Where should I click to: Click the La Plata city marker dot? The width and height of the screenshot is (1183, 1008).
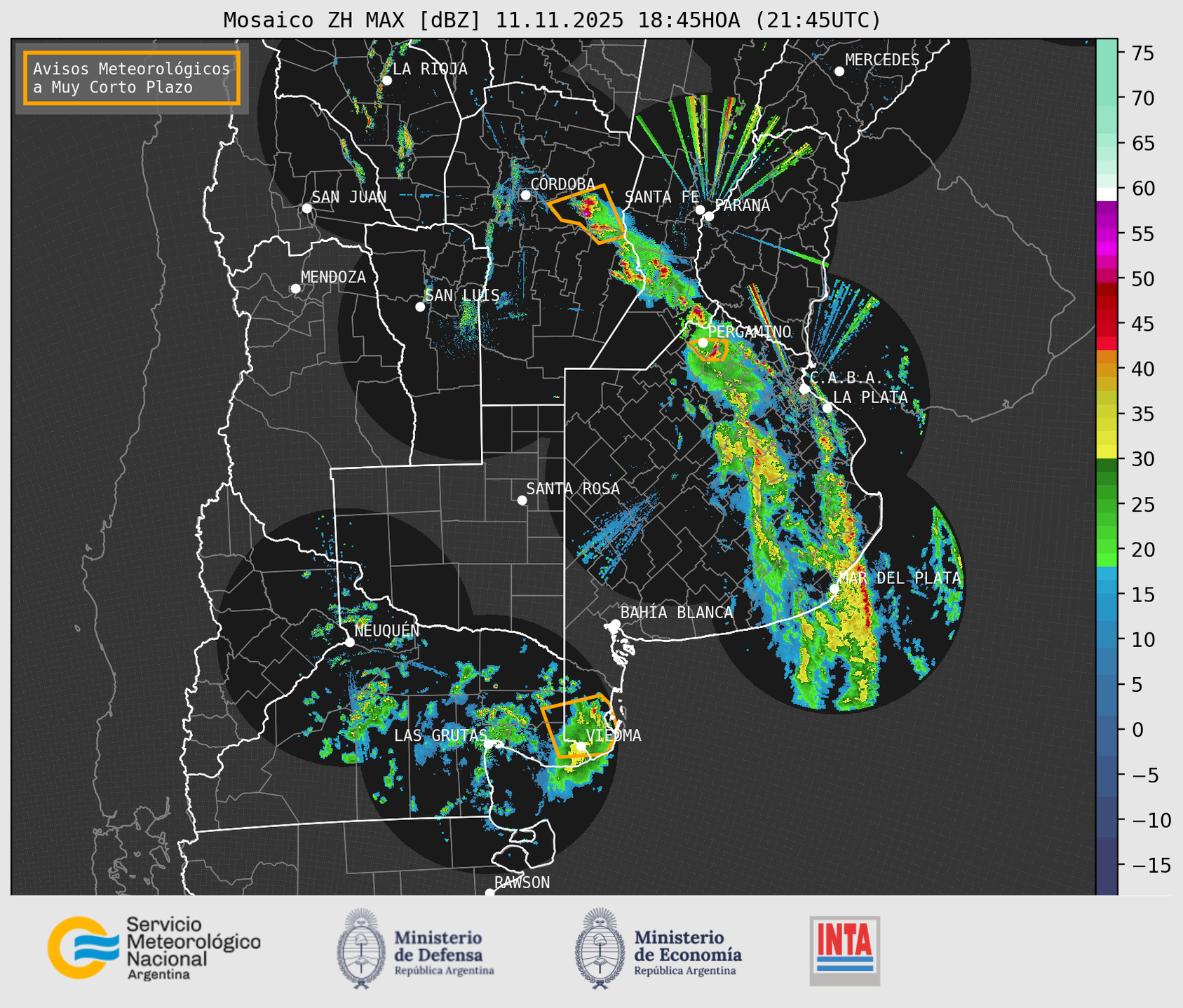(827, 408)
